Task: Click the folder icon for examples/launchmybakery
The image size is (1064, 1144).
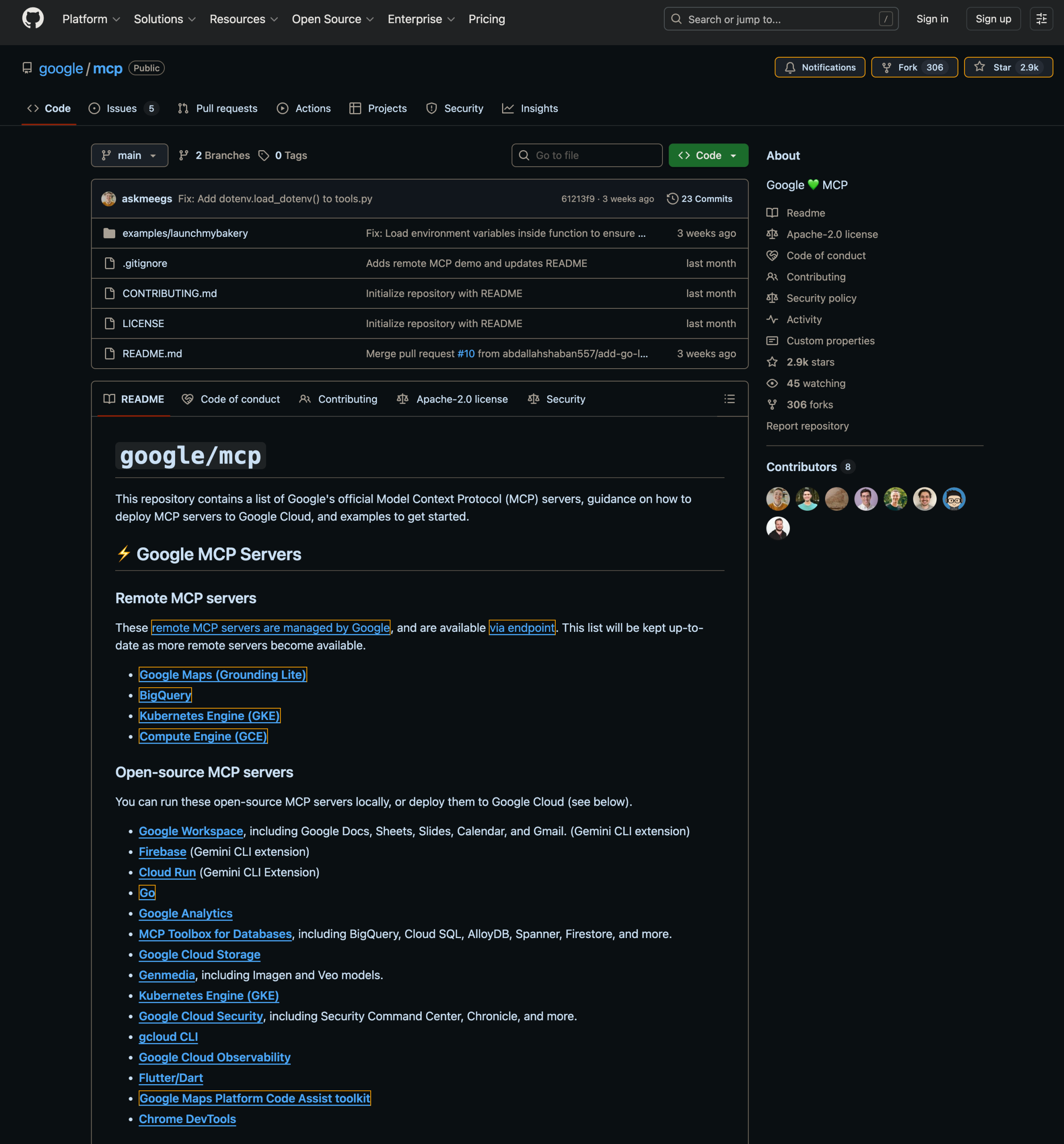Action: point(109,233)
